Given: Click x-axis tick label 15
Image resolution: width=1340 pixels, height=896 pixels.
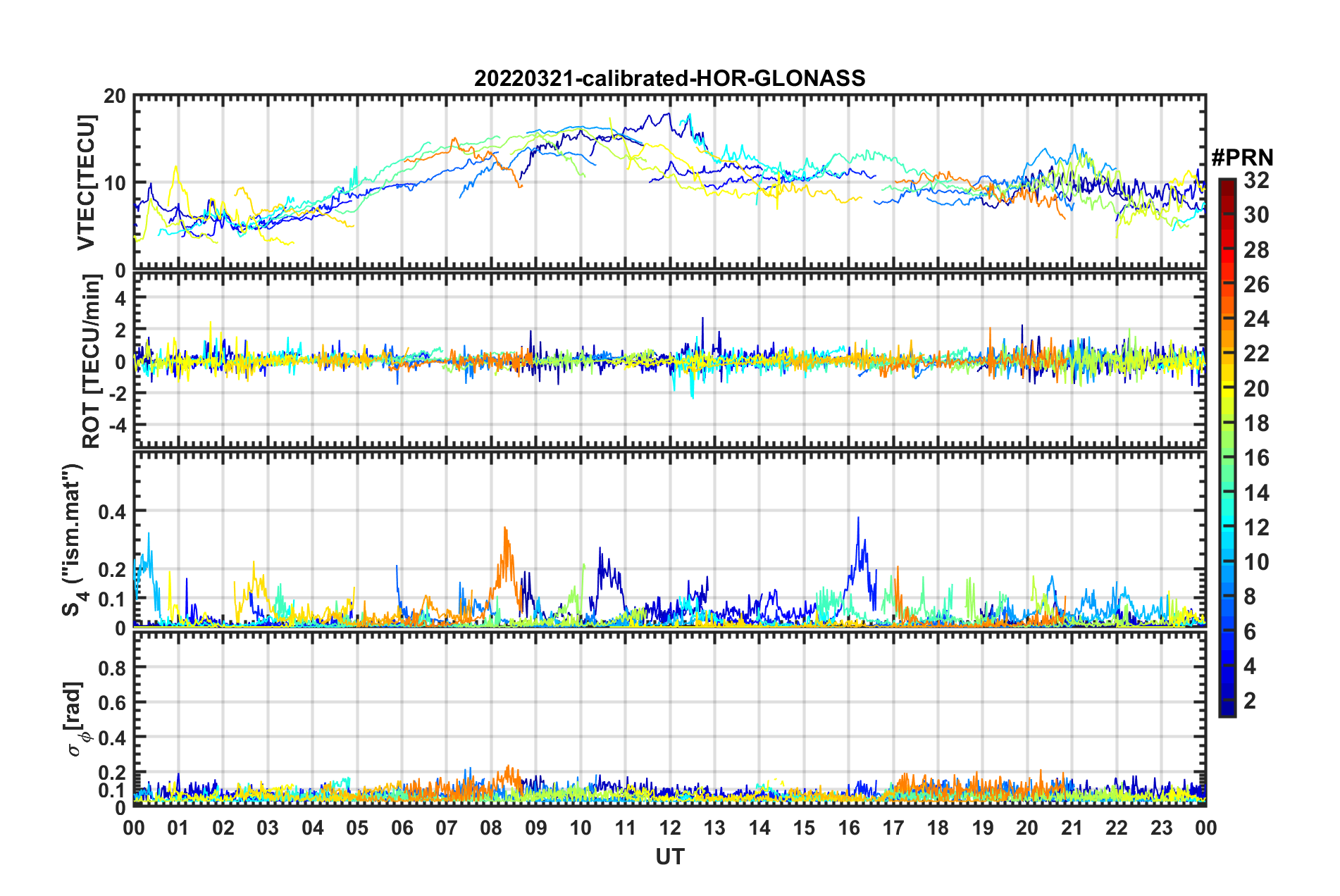Looking at the screenshot, I should (804, 828).
